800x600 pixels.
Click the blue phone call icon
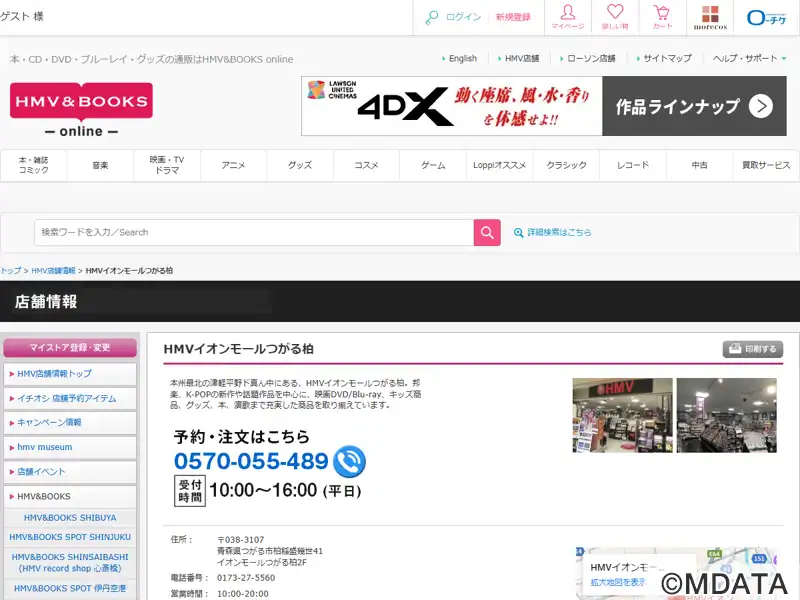coord(350,461)
